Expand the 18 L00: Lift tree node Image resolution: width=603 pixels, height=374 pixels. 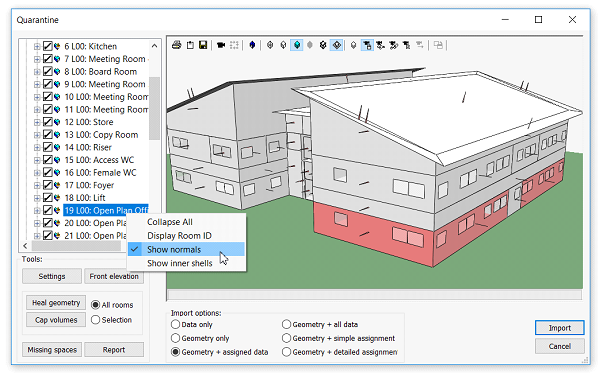pos(37,198)
